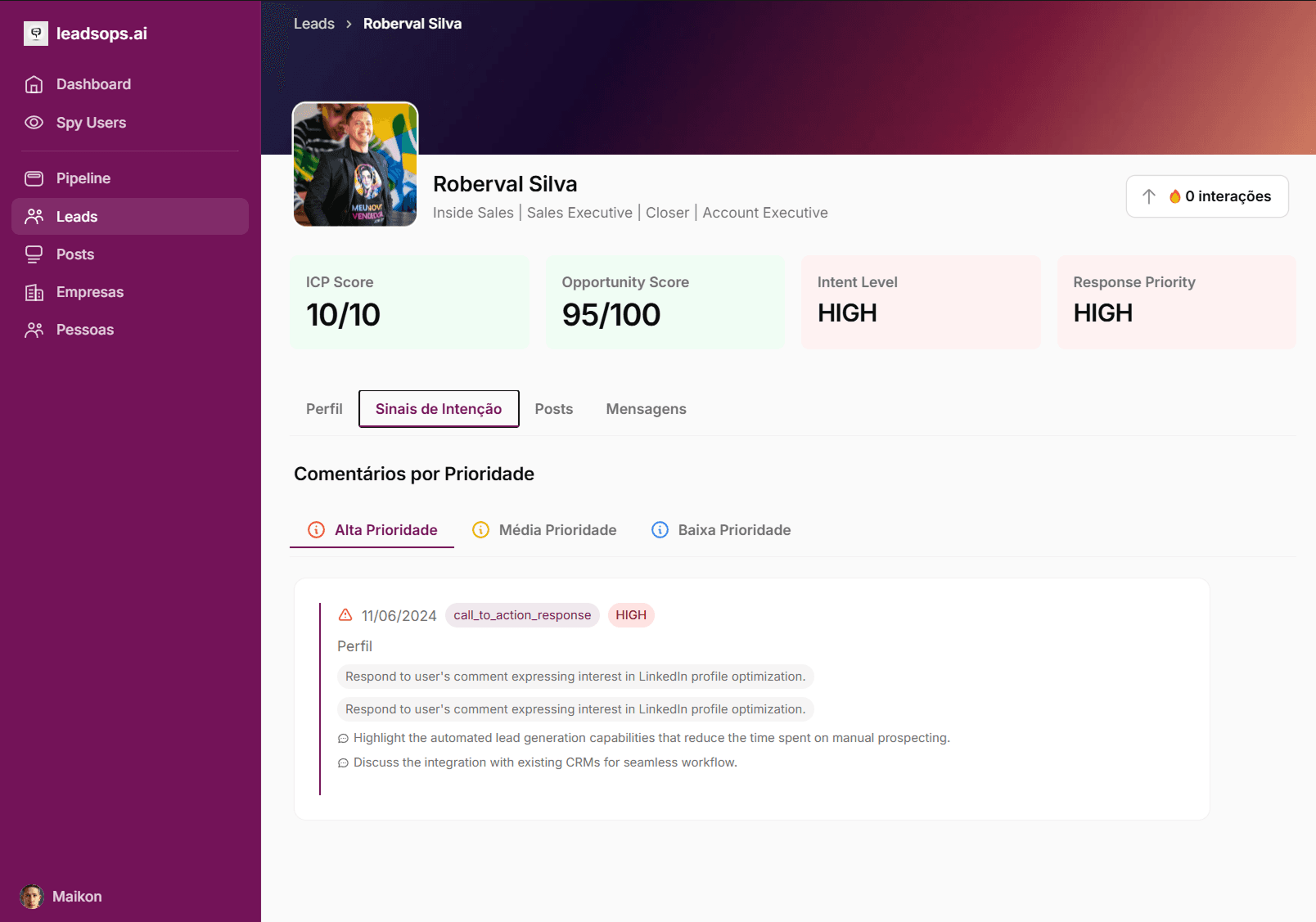Screen dimensions: 1316x922
Task: Open Maikon's user avatar menu
Action: (x=32, y=897)
